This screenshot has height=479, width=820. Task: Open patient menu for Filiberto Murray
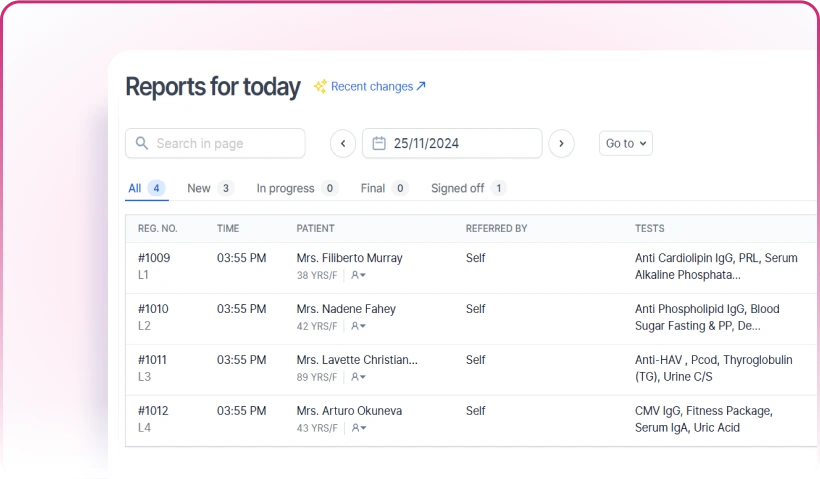pos(358,275)
